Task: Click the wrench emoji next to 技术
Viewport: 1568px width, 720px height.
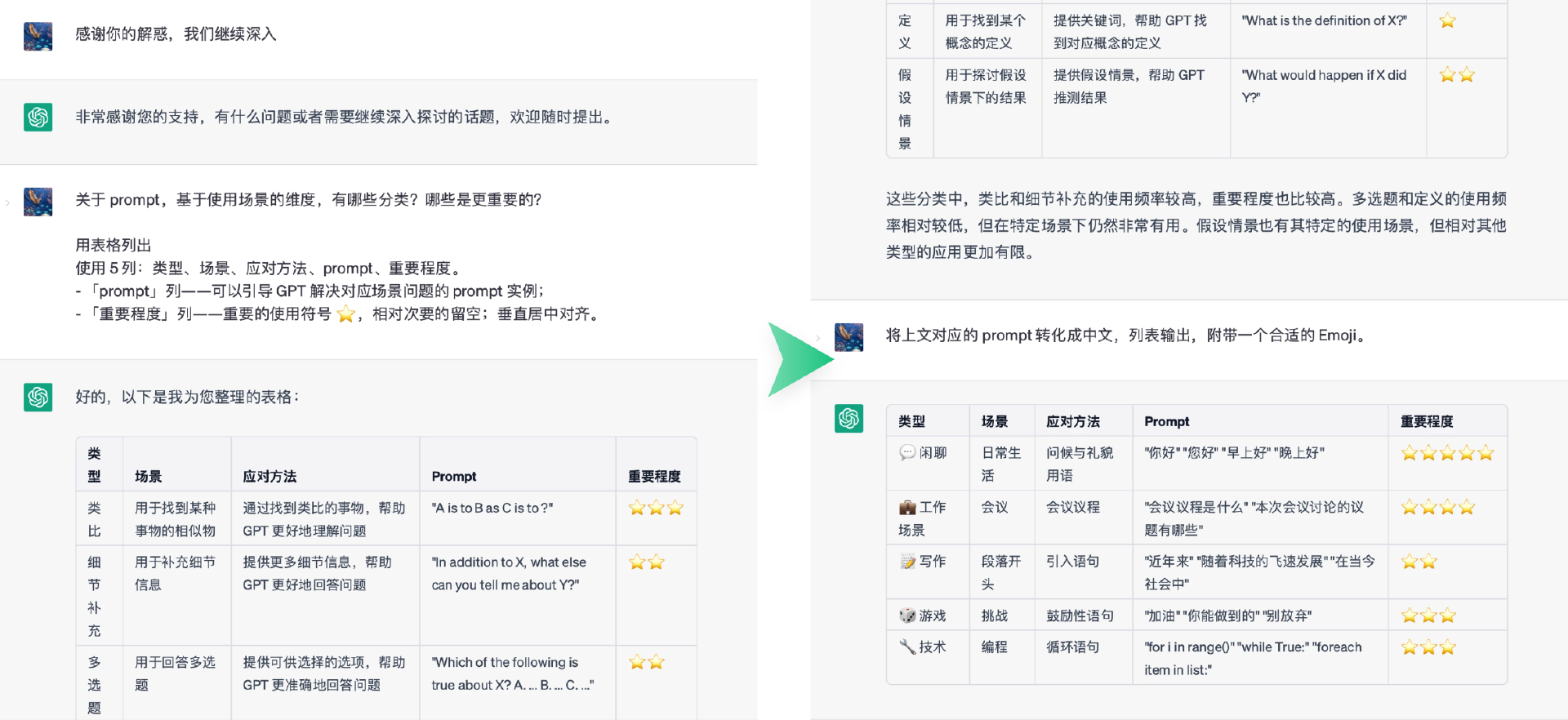Action: tap(907, 647)
